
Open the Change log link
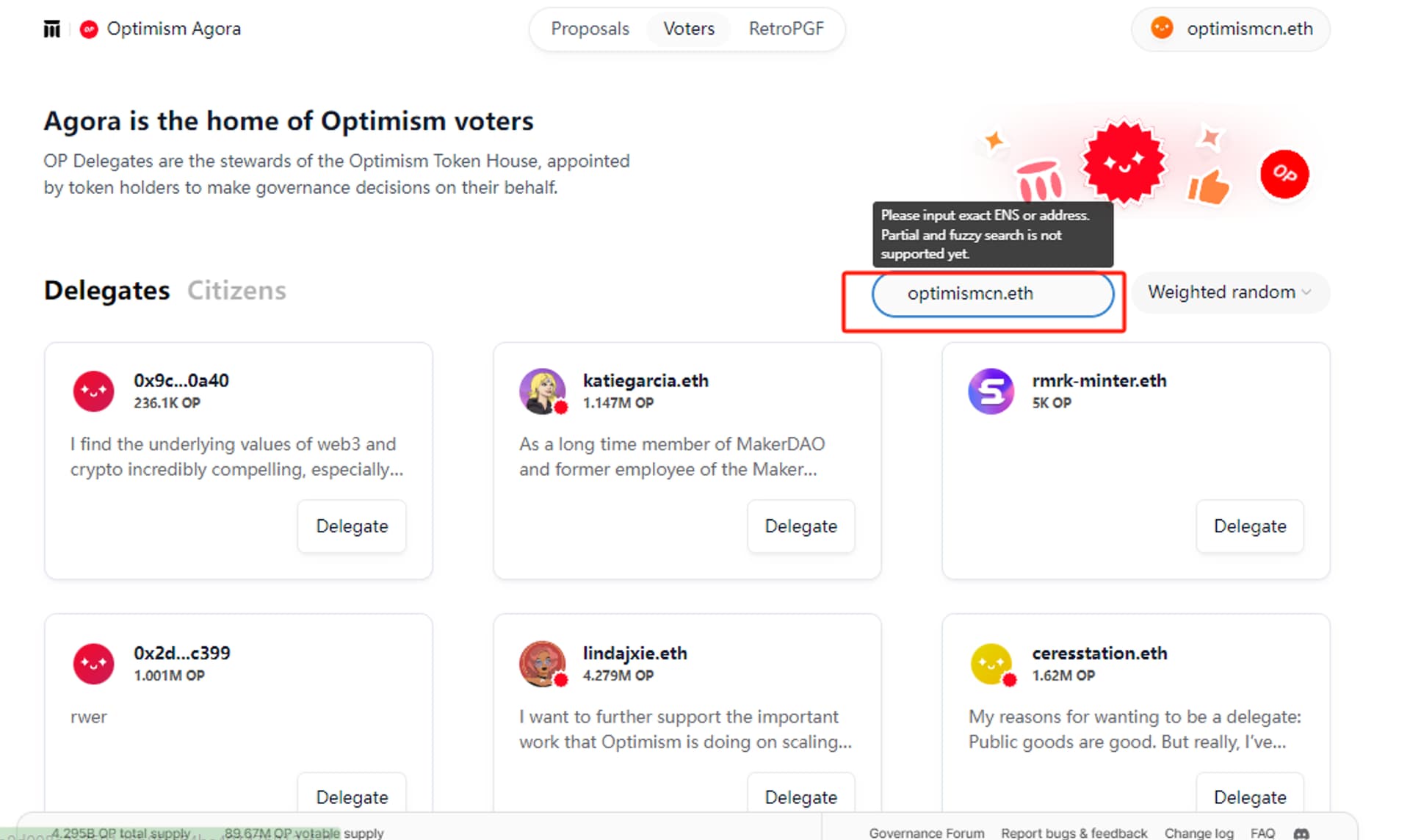point(1198,833)
